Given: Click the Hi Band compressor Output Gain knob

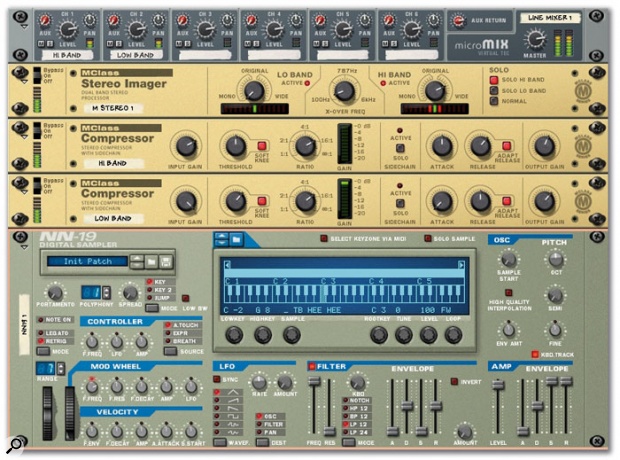Looking at the screenshot, I should [544, 146].
